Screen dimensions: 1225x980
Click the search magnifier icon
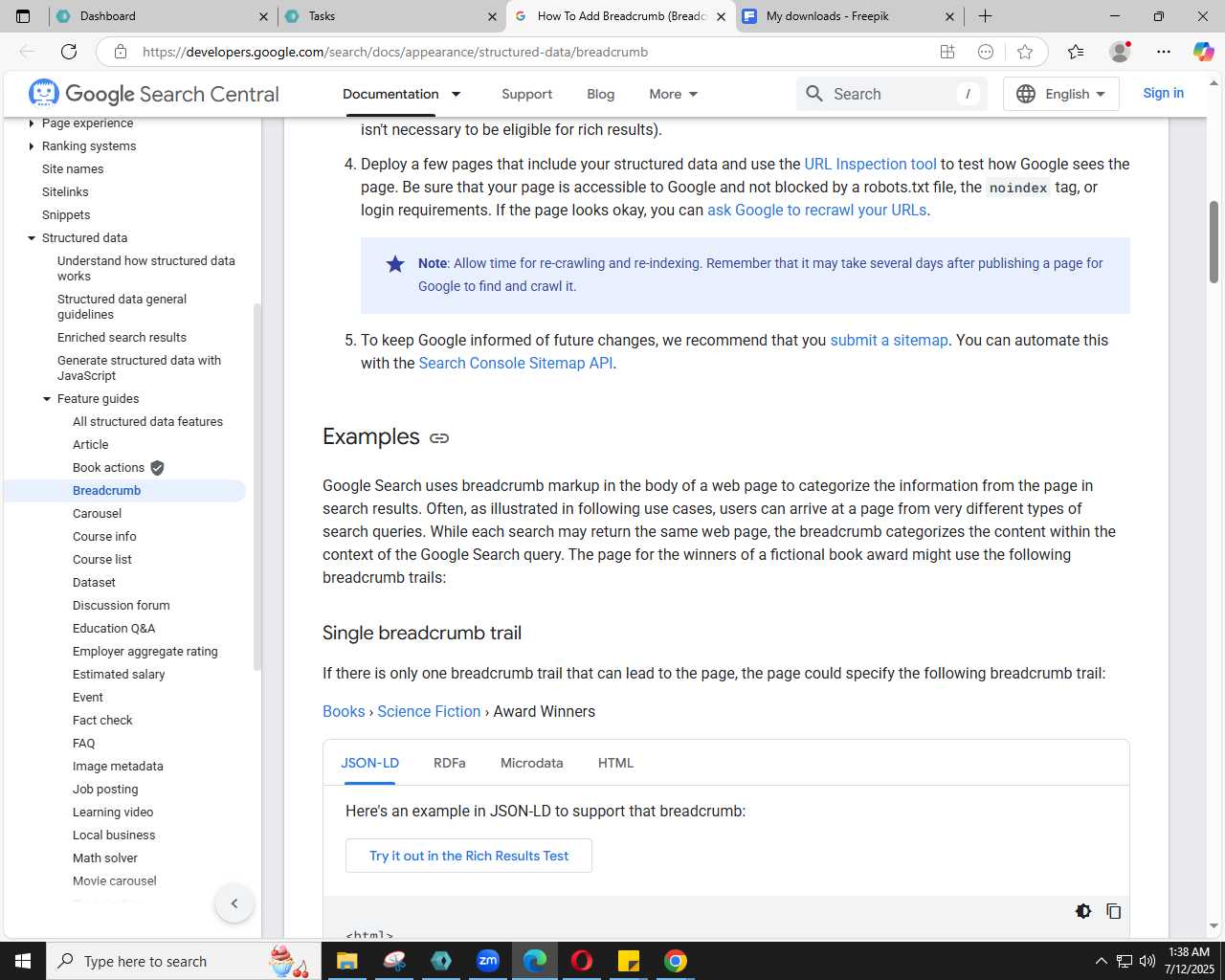[814, 94]
